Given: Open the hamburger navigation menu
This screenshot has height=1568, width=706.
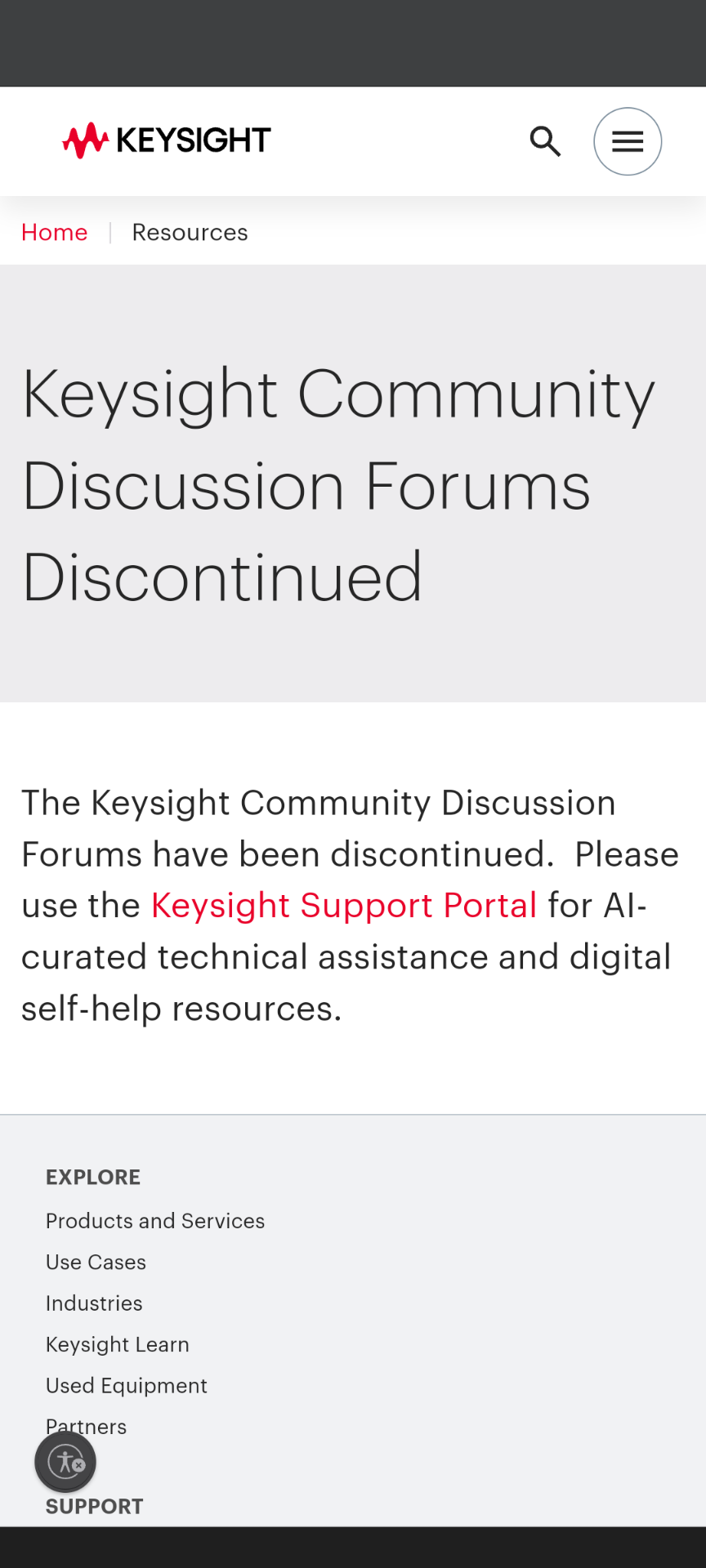Looking at the screenshot, I should click(x=628, y=141).
